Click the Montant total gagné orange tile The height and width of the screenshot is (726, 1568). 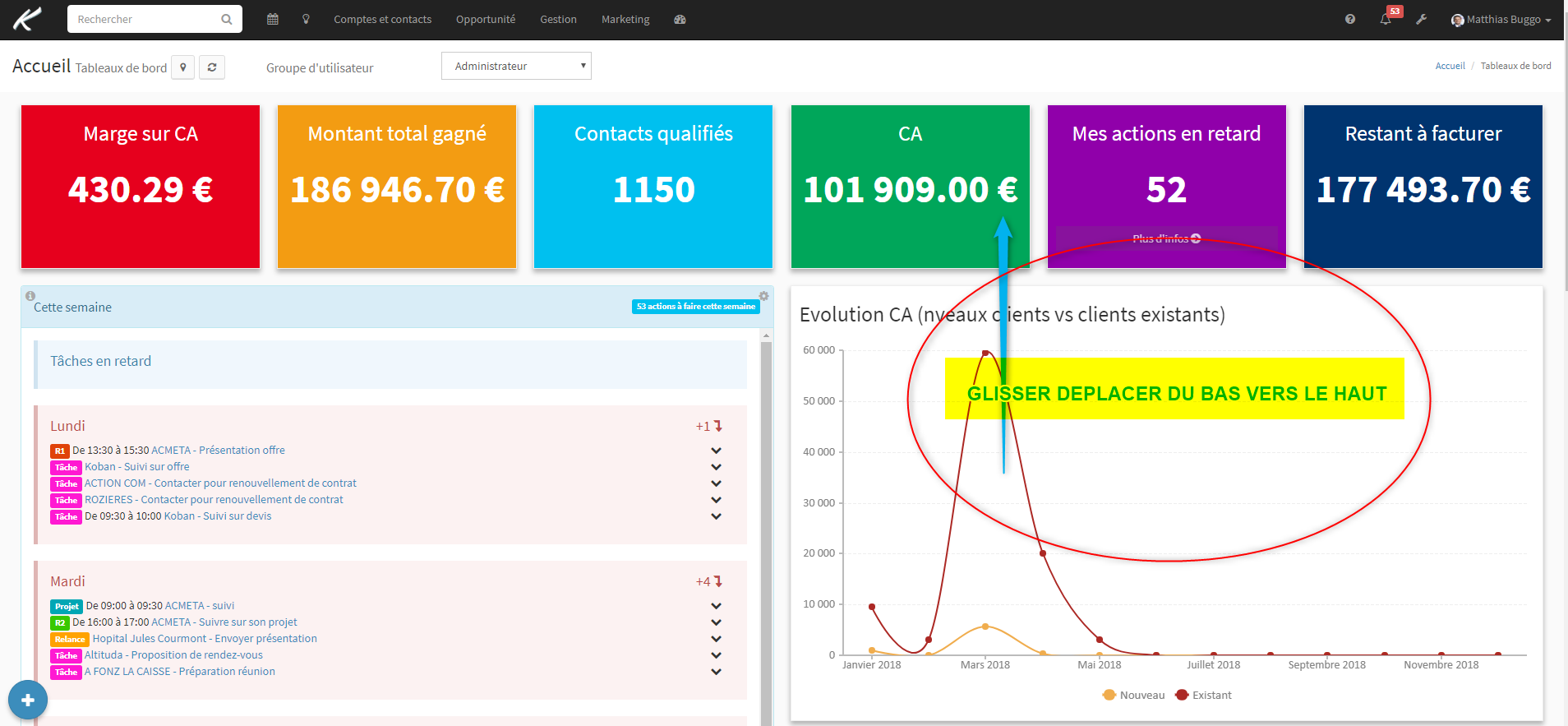(x=397, y=187)
